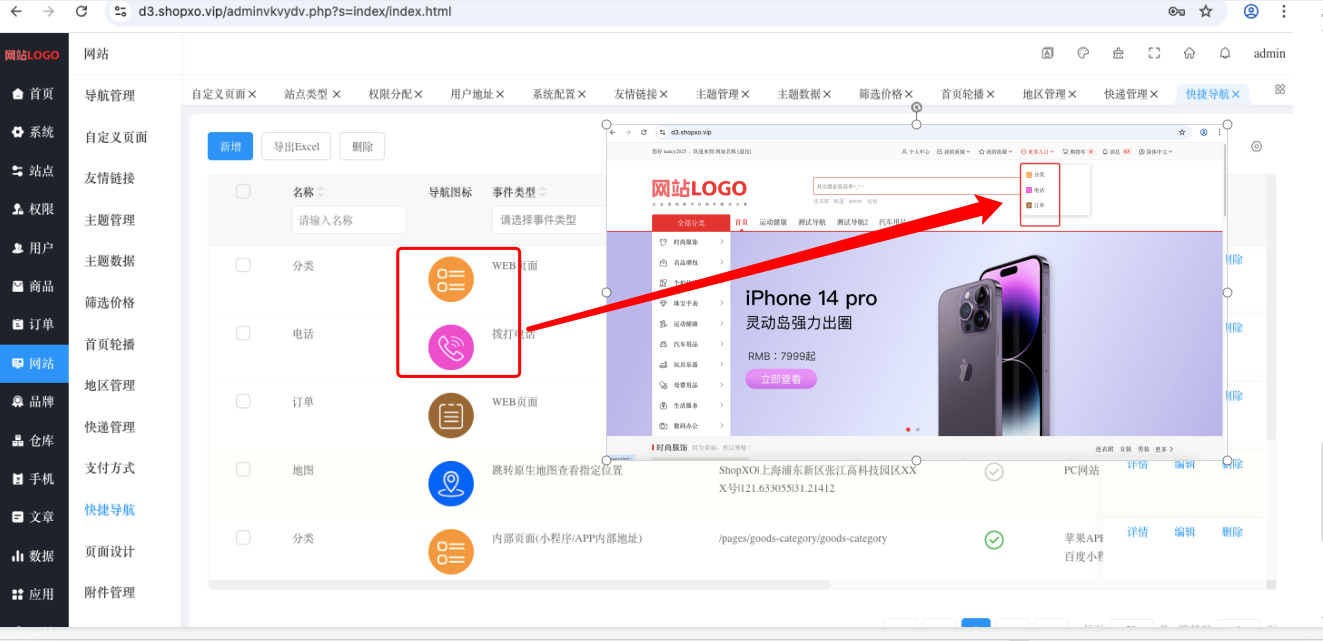Click the 删除 button beside 导出Excel

click(x=362, y=146)
